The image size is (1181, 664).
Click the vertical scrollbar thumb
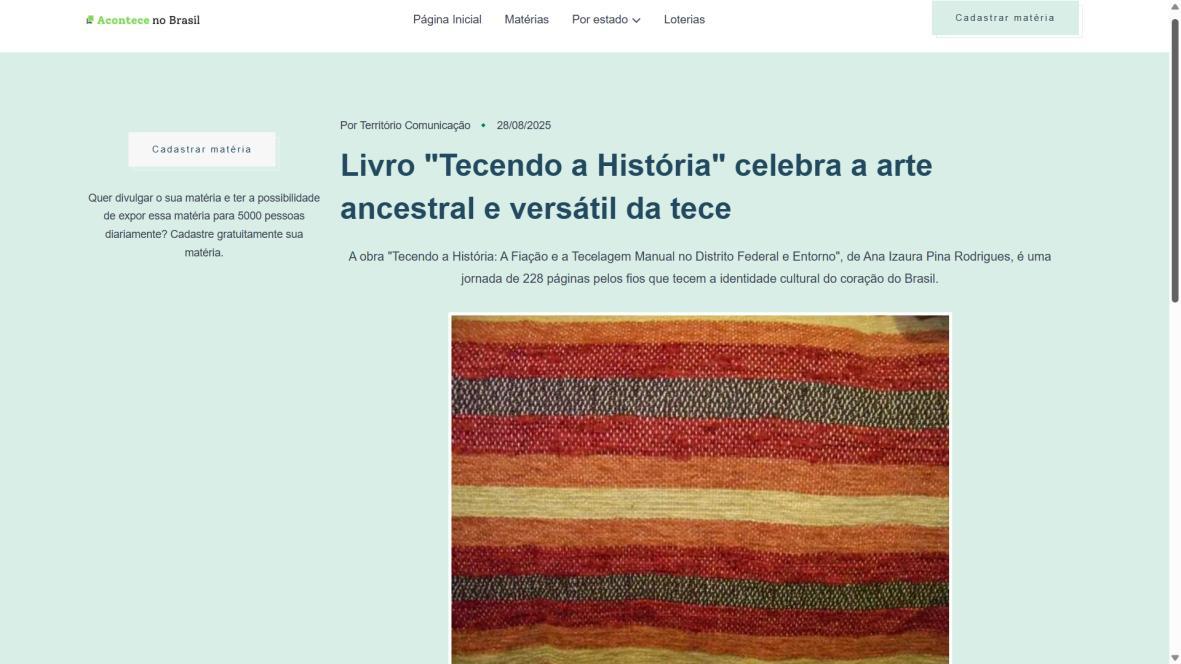click(1174, 160)
